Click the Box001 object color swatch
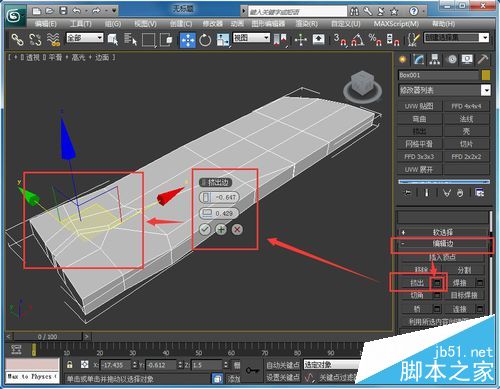This screenshot has height=389, width=500. pyautogui.click(x=486, y=75)
